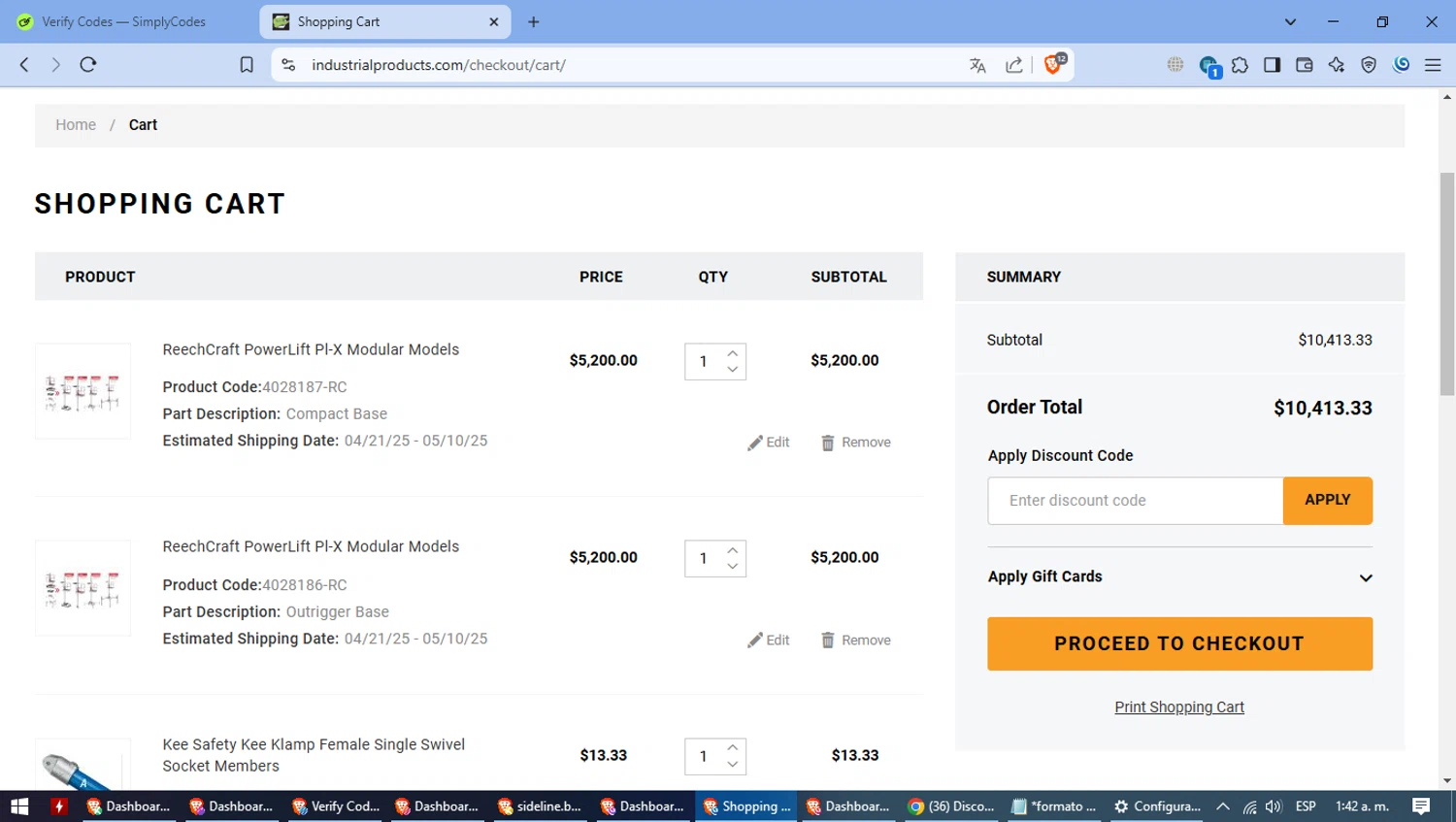The image size is (1456, 822).
Task: Expand Apply Gift Cards section
Action: pos(1179,577)
